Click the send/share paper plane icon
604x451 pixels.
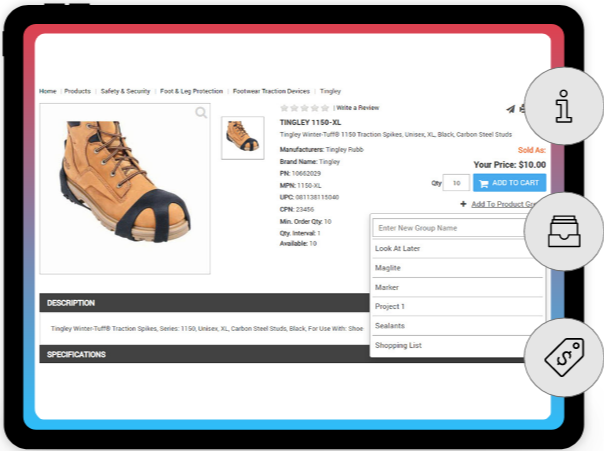point(510,109)
